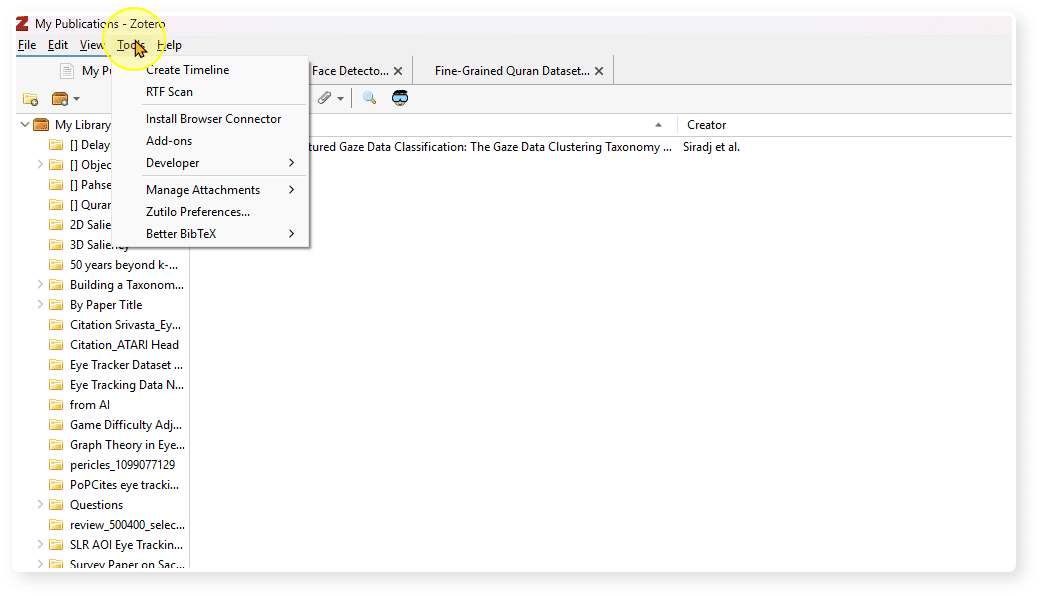Screen dimensions: 1040x596
Task: Click the New Library box icon
Action: pyautogui.click(x=60, y=99)
